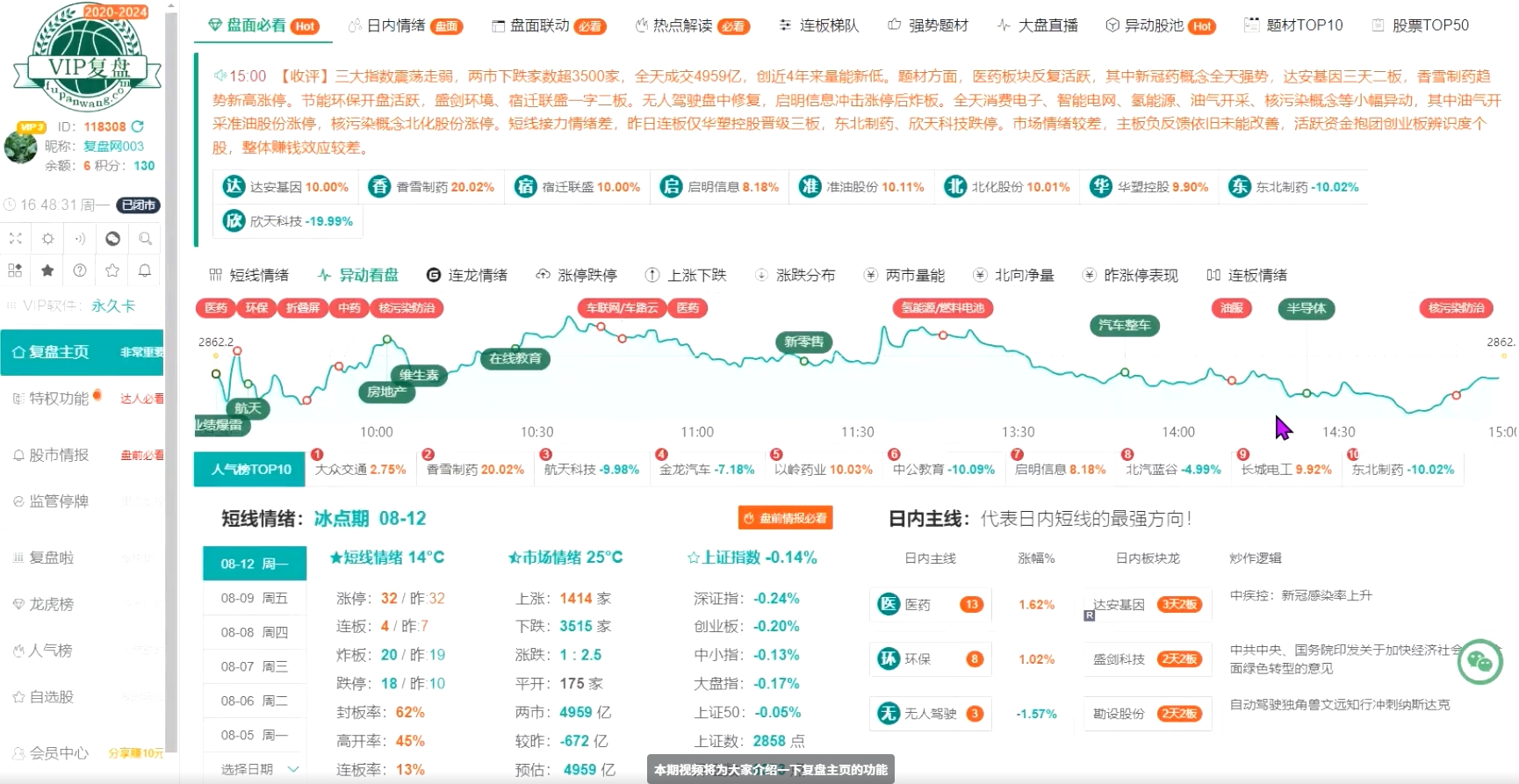Select the 连龙情绪 chart option
The width and height of the screenshot is (1519, 784).
pyautogui.click(x=467, y=275)
